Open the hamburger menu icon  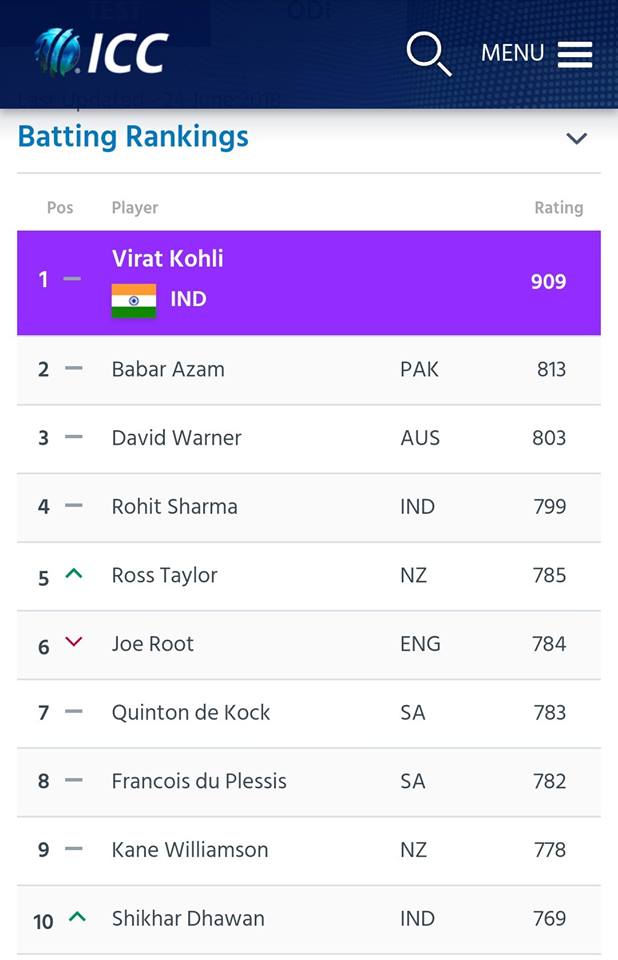(575, 54)
